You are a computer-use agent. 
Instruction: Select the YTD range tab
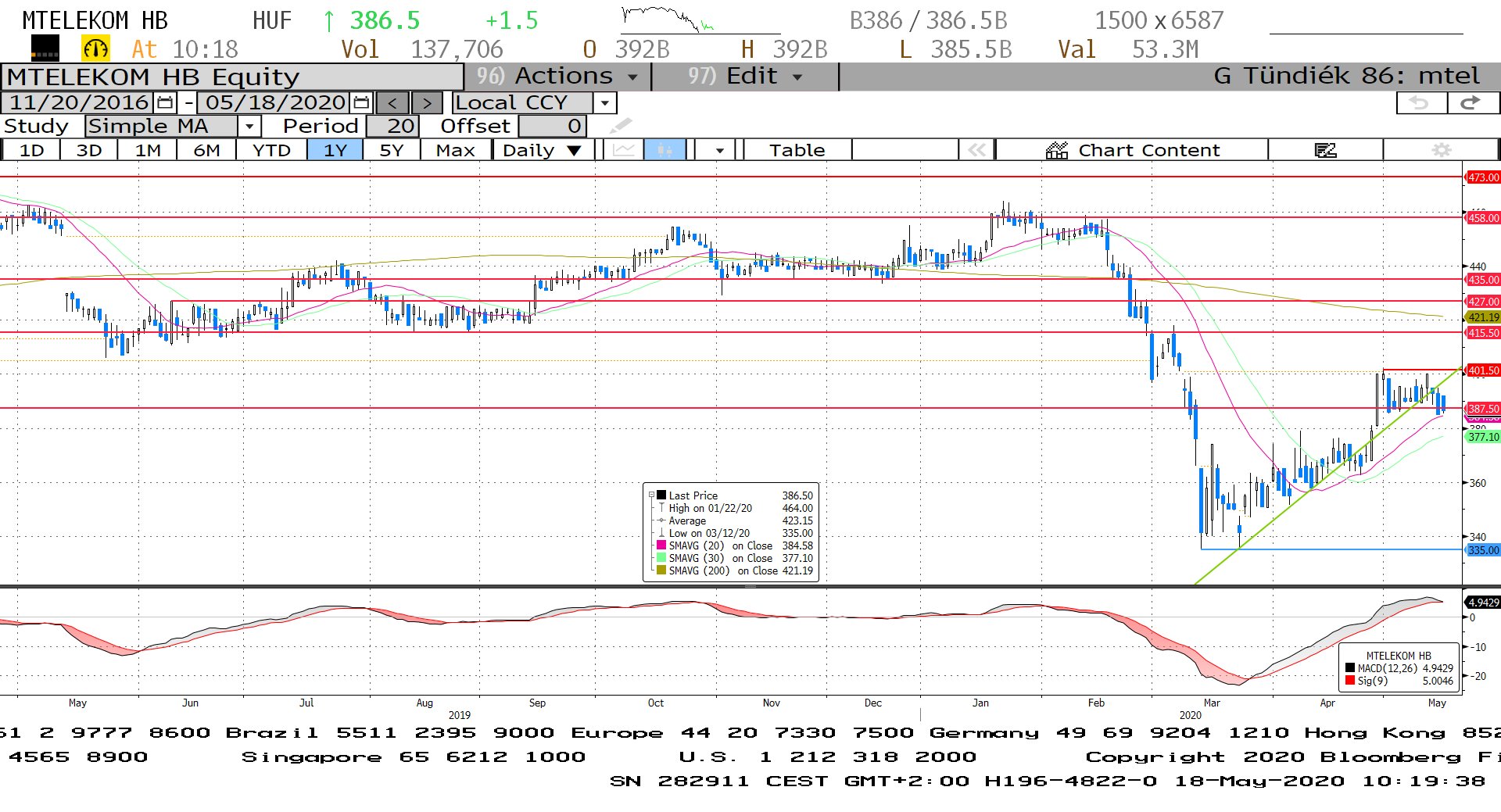[x=271, y=150]
